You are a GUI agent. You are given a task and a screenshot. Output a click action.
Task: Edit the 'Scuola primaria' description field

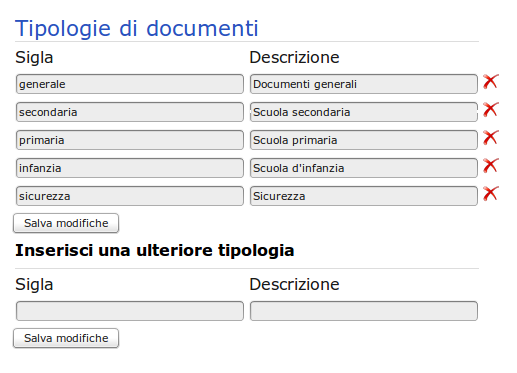tap(364, 140)
